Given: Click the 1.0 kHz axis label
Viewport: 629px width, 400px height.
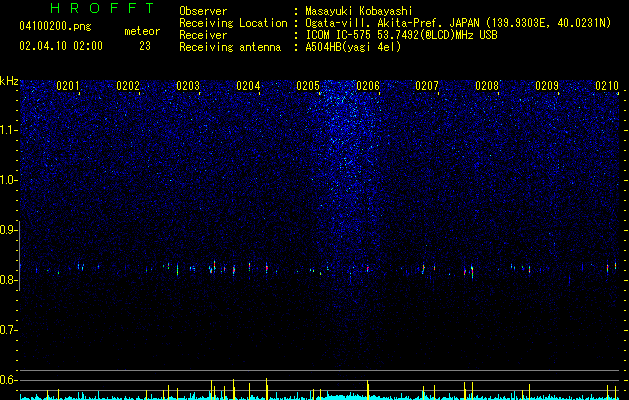Looking at the screenshot, I should point(8,180).
